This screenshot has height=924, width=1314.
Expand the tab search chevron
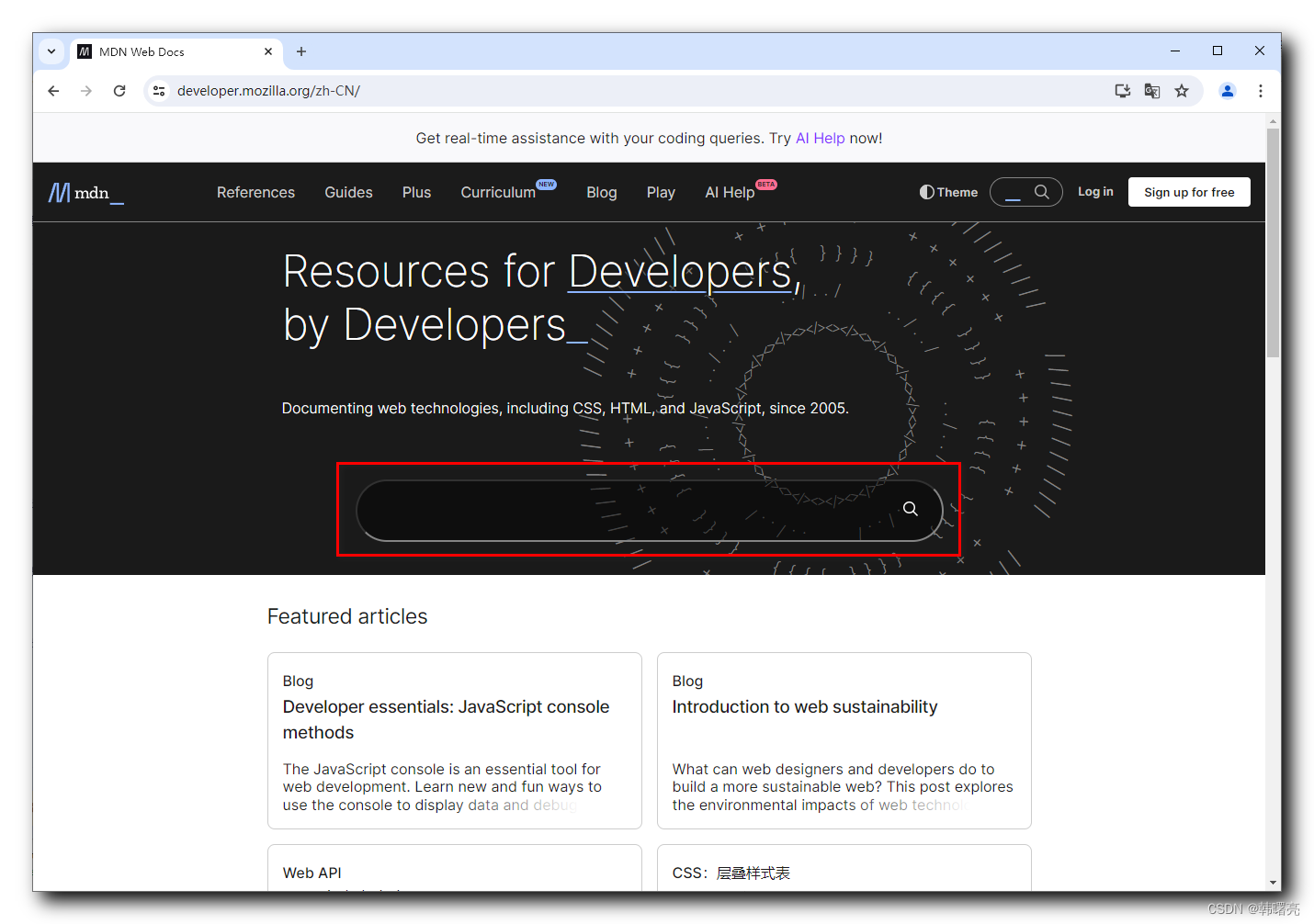(x=51, y=51)
